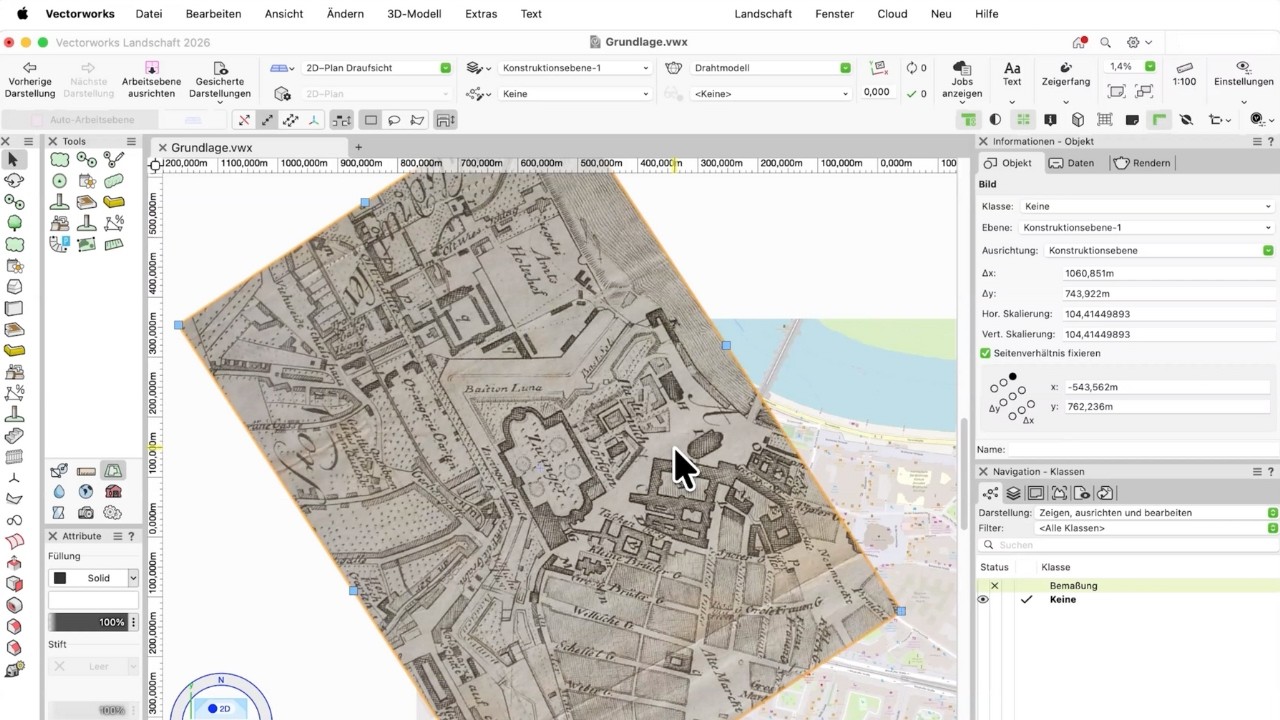Select the droplet icon in tool sets

[x=59, y=492]
